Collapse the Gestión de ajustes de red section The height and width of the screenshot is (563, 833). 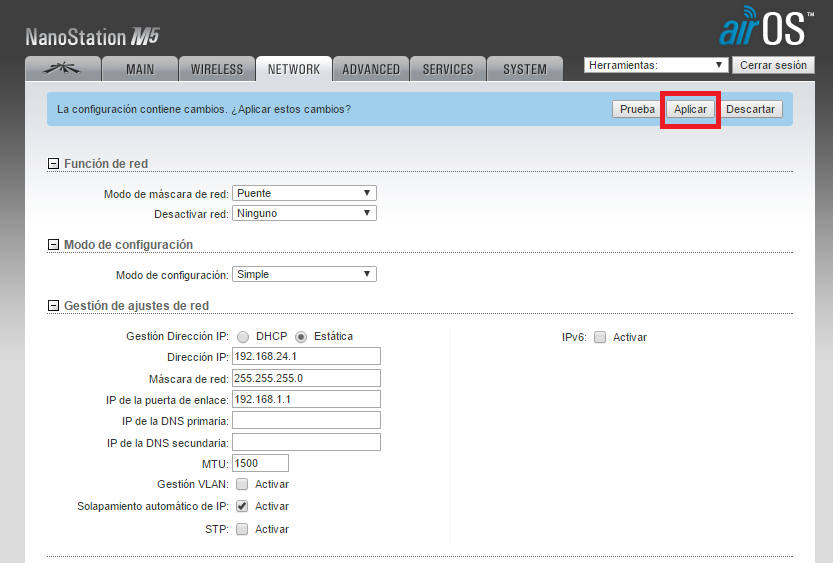click(53, 305)
